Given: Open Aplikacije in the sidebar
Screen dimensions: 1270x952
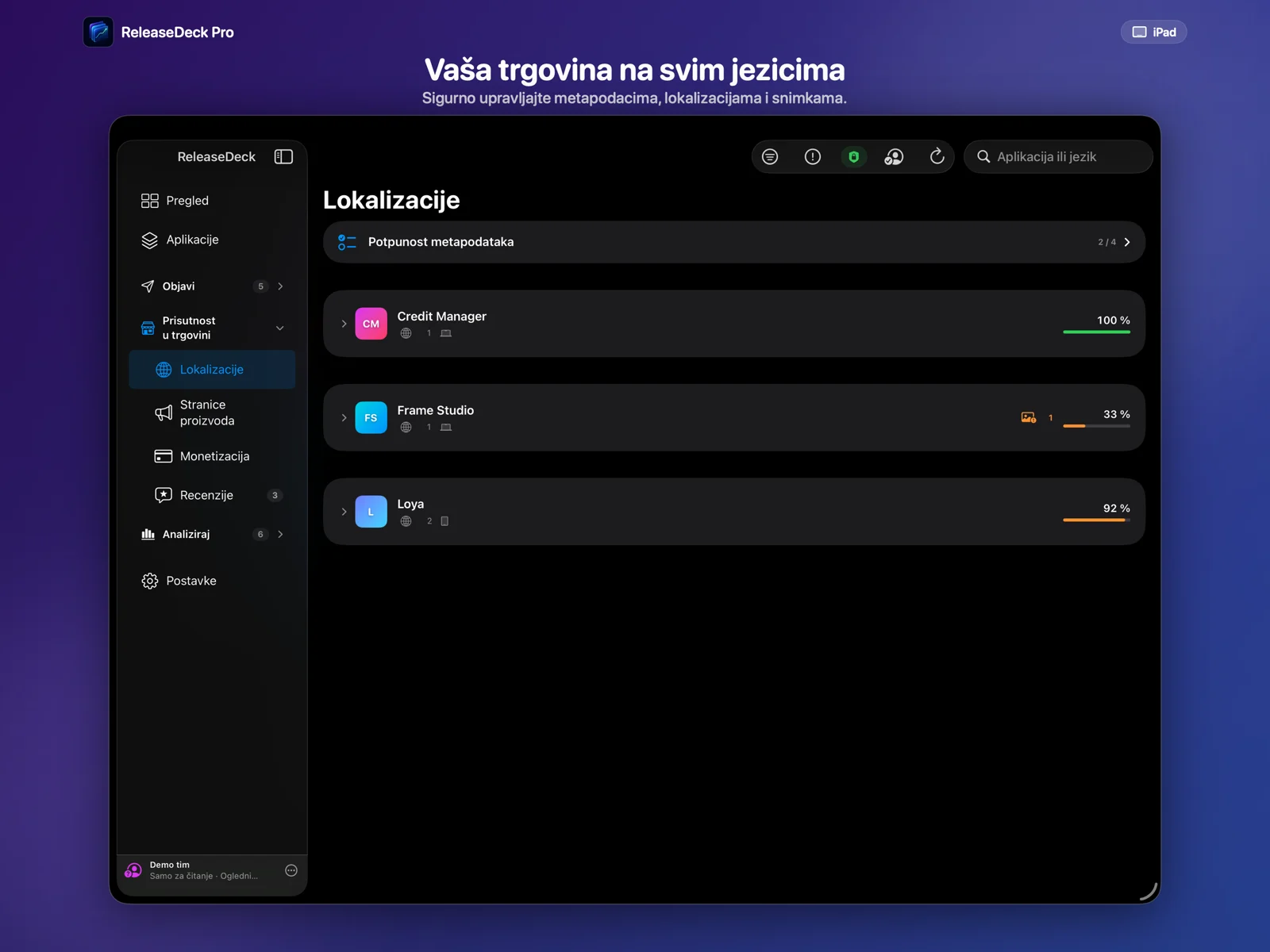Looking at the screenshot, I should pos(212,240).
